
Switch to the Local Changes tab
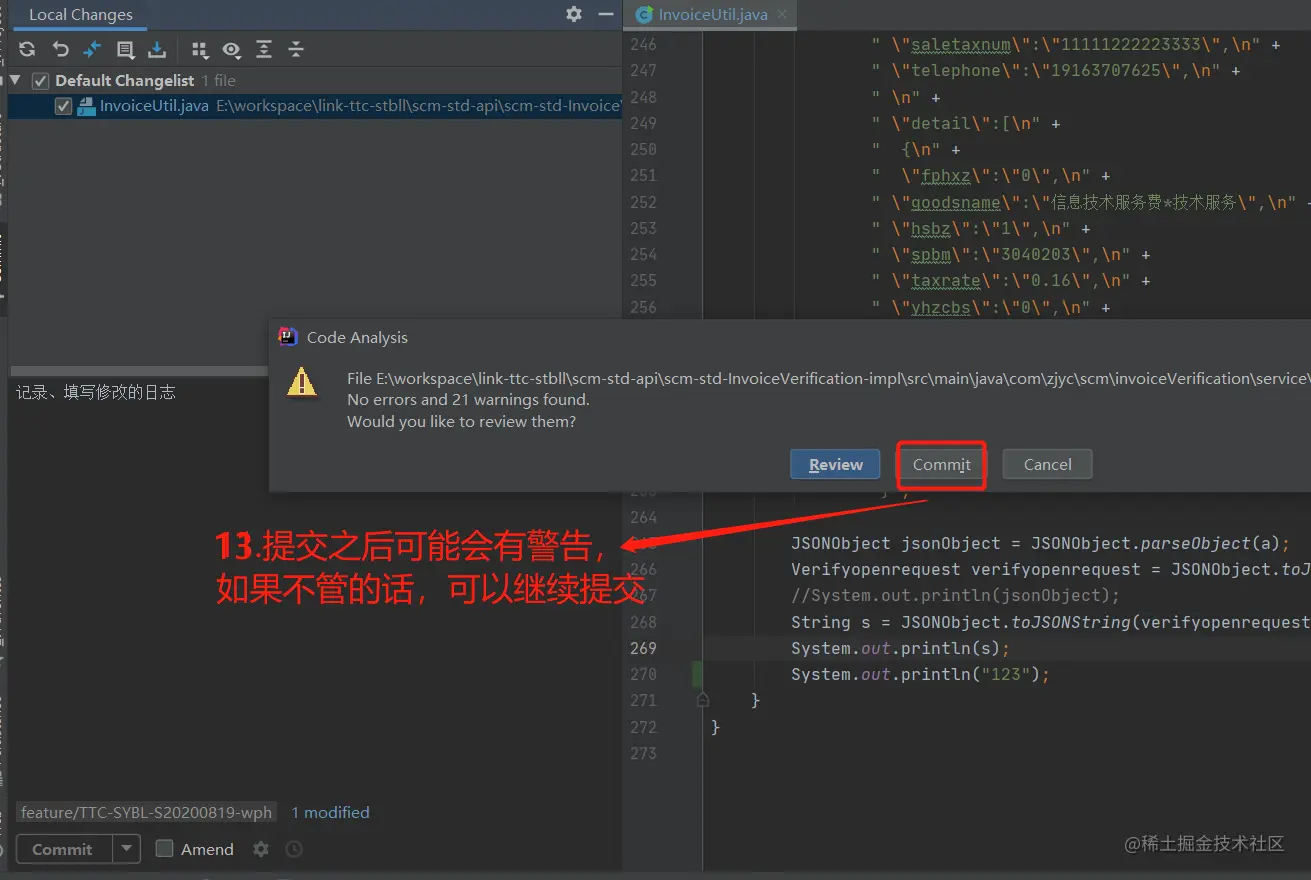80,15
